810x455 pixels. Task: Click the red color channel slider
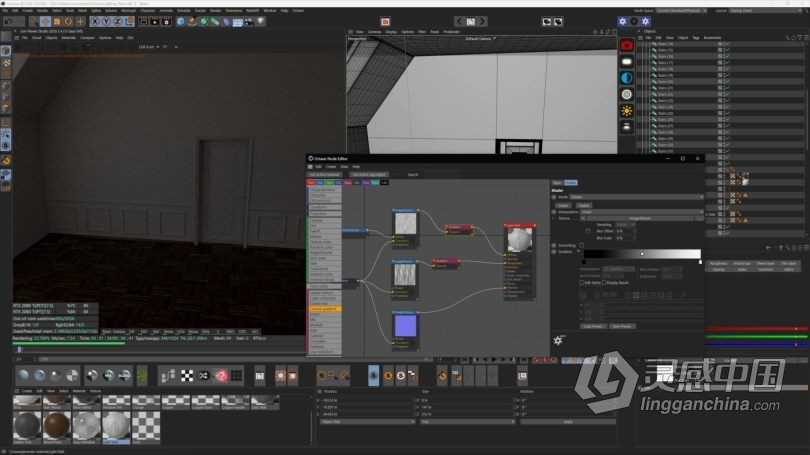756,328
